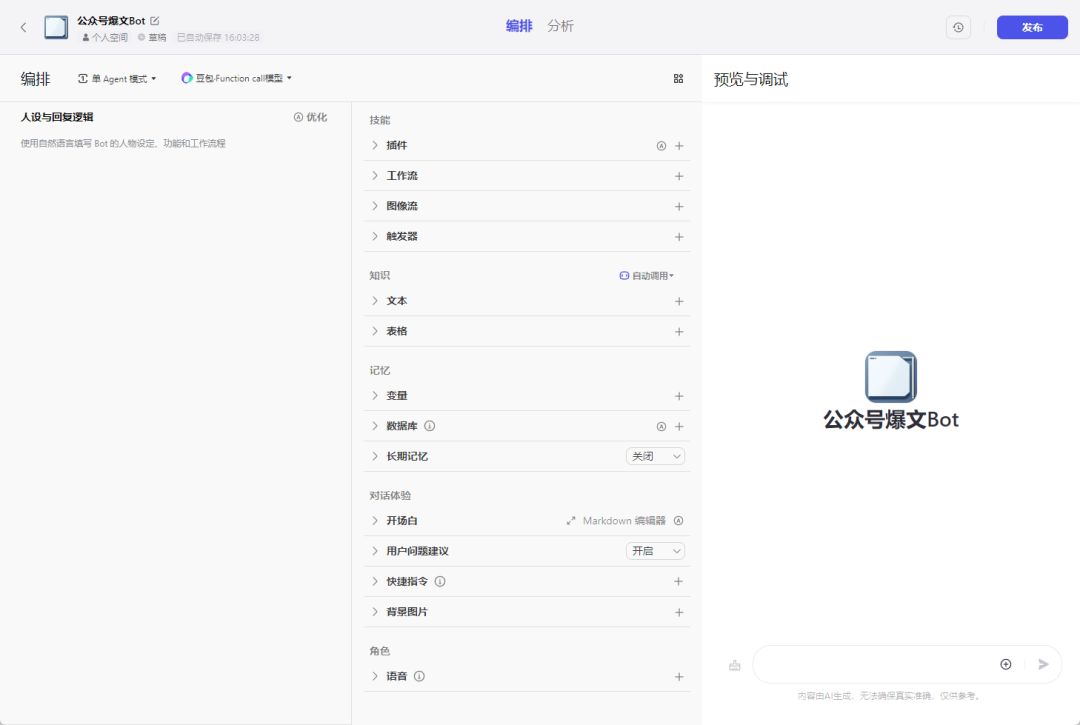Click the 预览与调试 panel title

pyautogui.click(x=751, y=79)
